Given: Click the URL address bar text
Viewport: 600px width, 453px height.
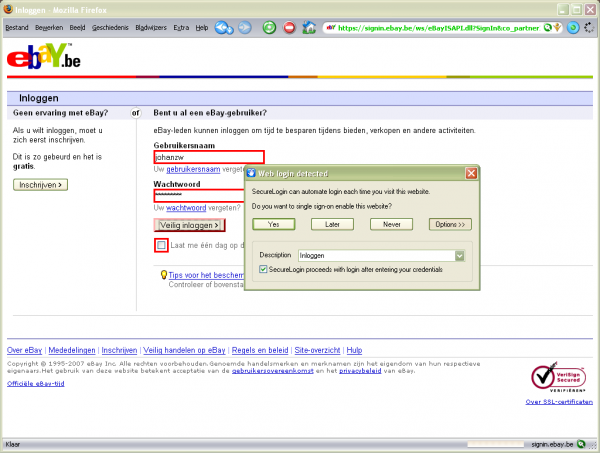Looking at the screenshot, I should click(x=439, y=28).
